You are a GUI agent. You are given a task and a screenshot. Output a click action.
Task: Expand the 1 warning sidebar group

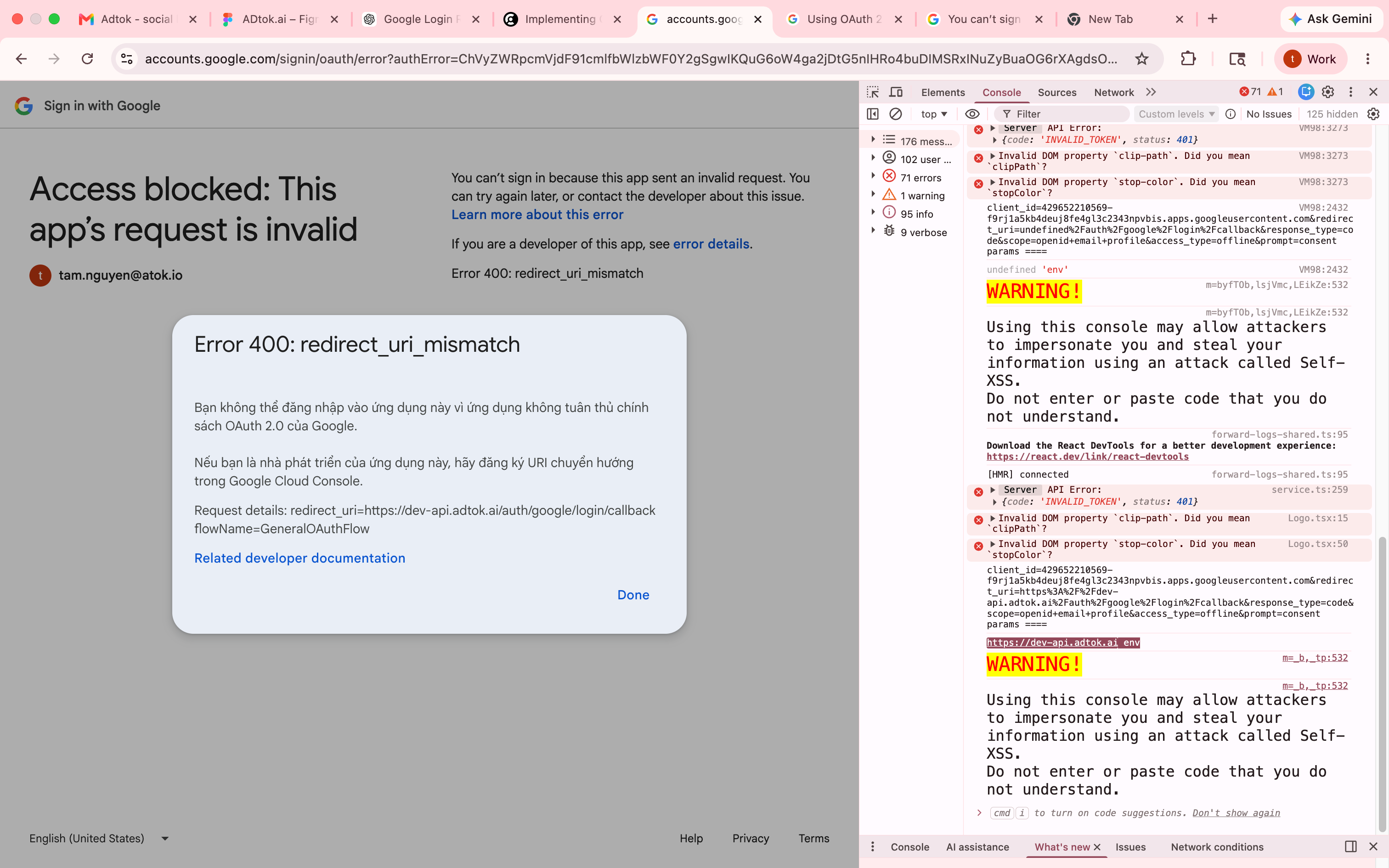[x=873, y=194]
